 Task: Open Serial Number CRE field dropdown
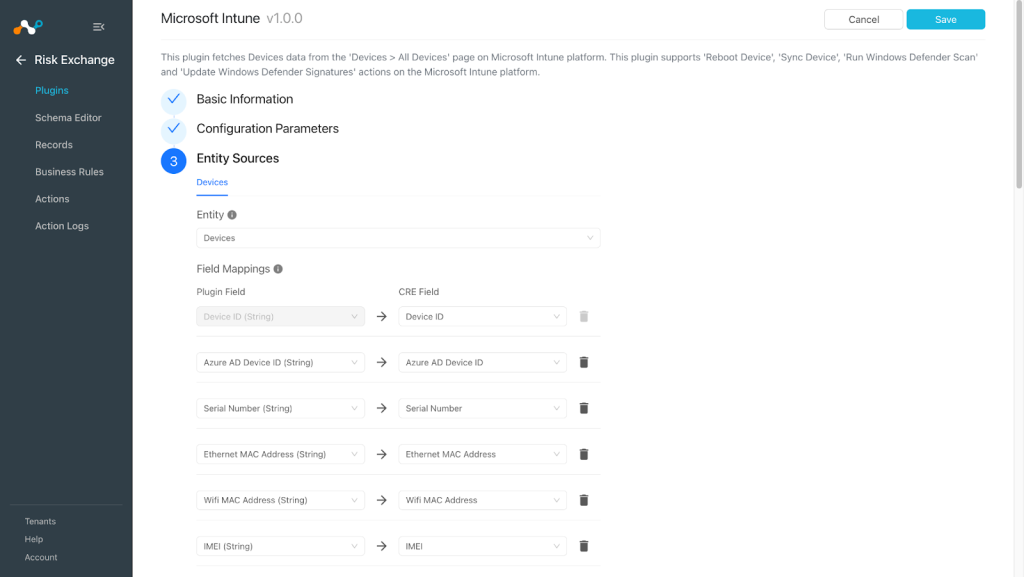[483, 409]
